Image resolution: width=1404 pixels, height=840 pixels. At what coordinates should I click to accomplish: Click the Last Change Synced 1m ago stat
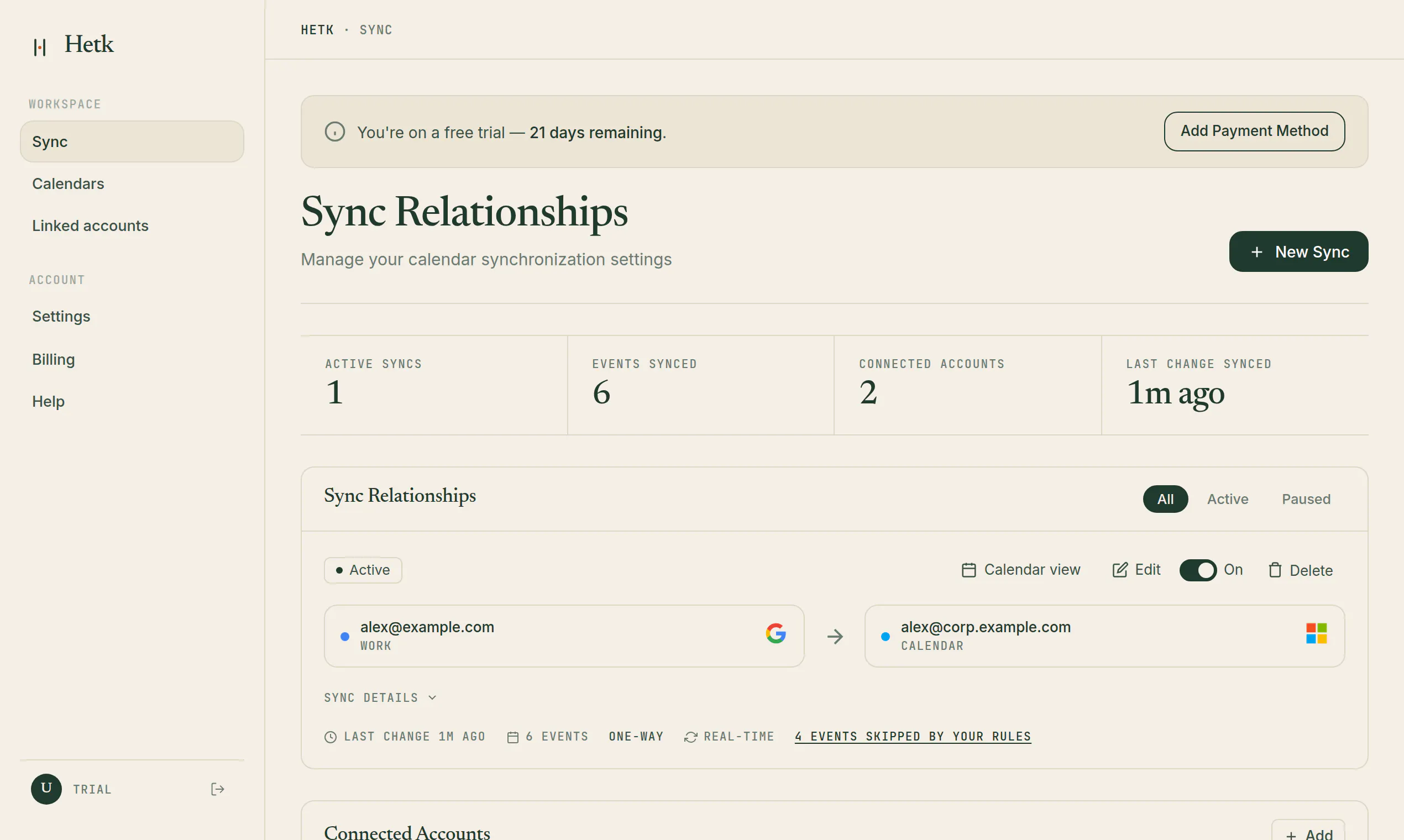[1235, 386]
